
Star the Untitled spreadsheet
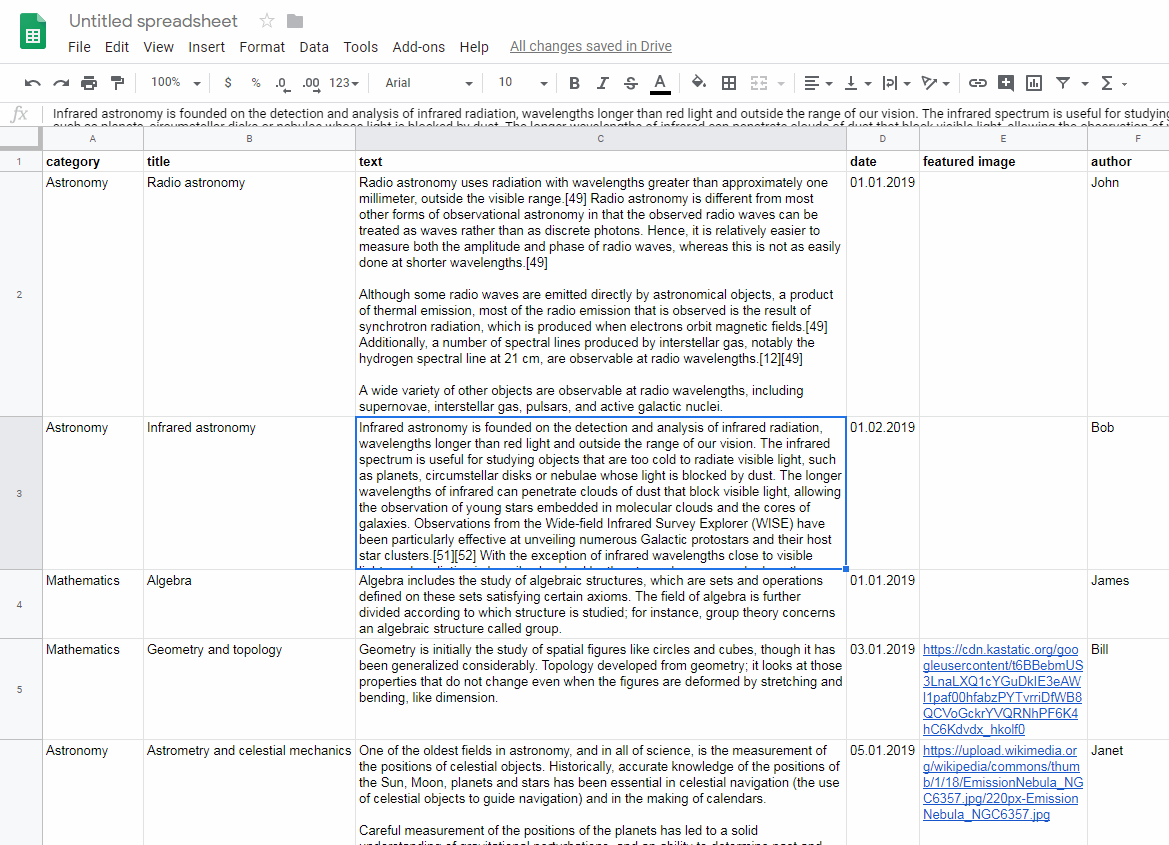click(266, 21)
